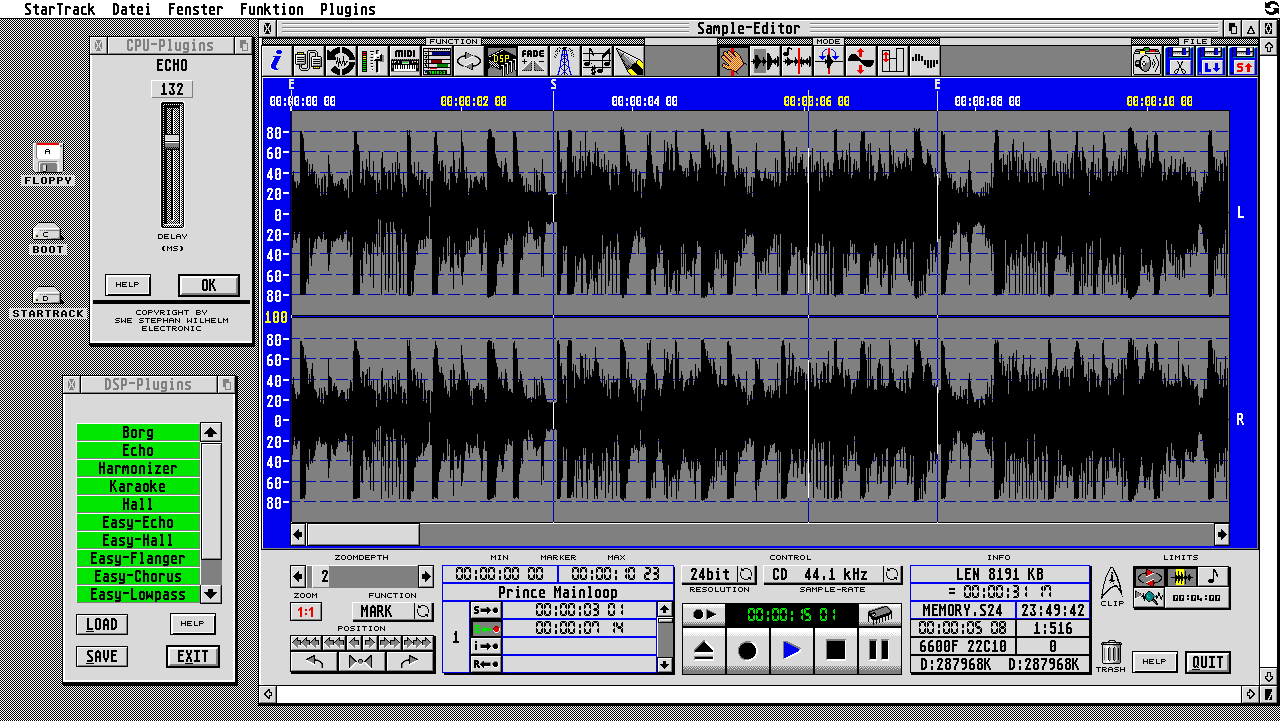Toggle the S marker start button

pos(486,610)
